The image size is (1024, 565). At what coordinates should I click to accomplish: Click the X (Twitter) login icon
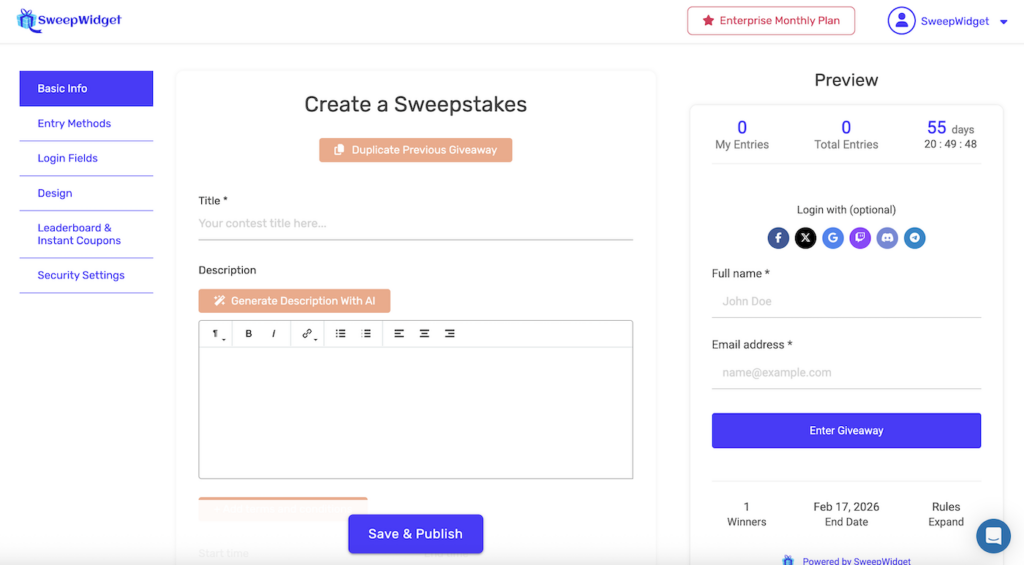click(x=805, y=238)
